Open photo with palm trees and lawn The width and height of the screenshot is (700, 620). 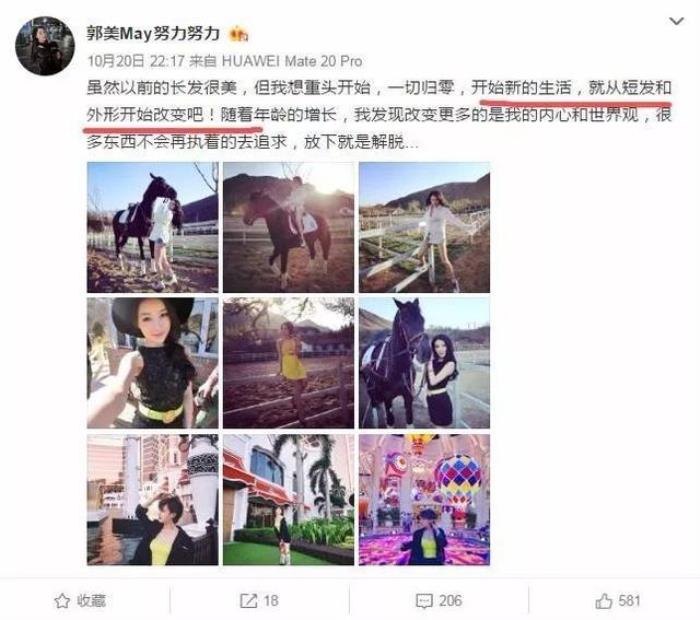click(288, 499)
